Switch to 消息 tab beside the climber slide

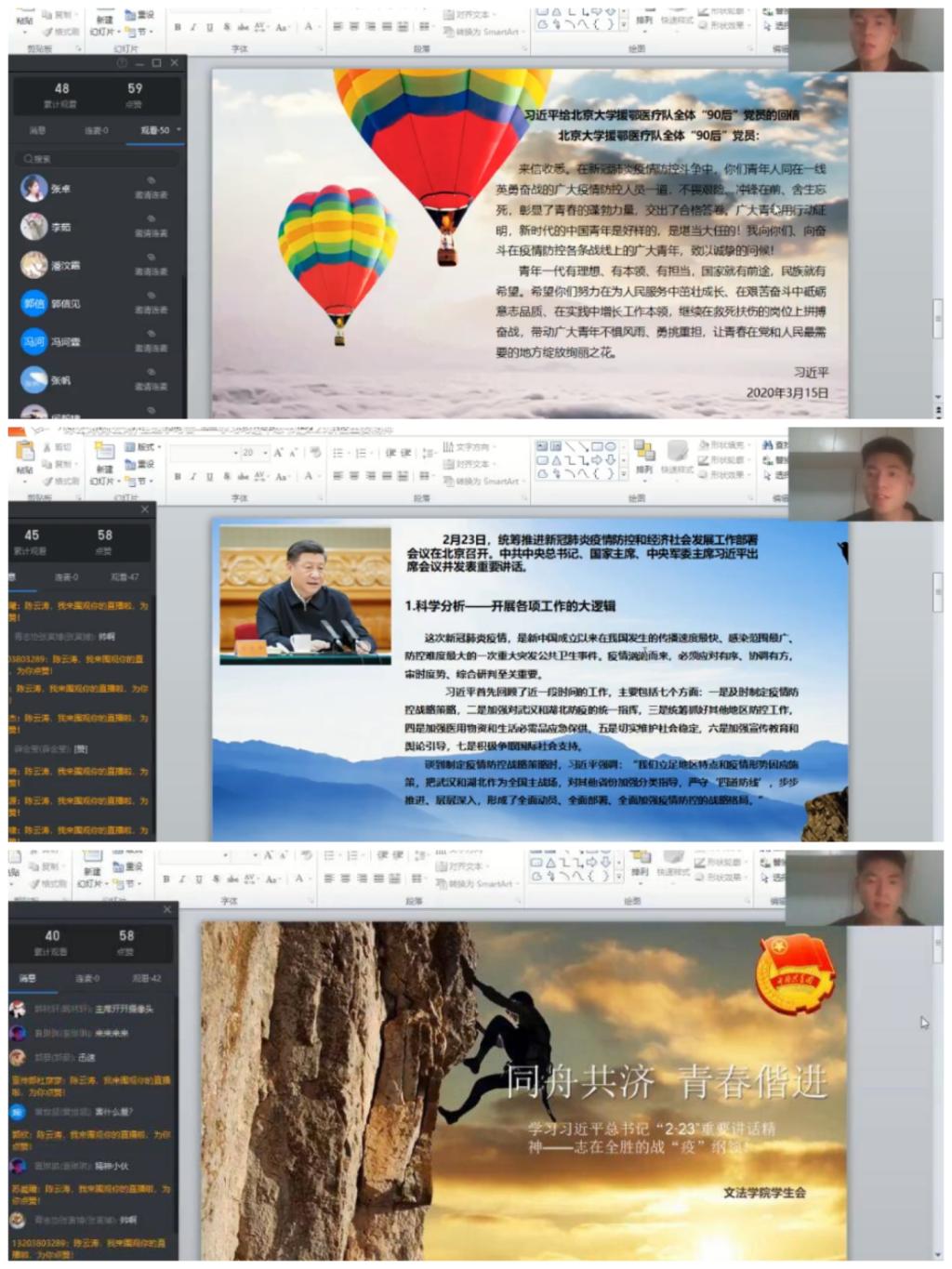(x=28, y=978)
